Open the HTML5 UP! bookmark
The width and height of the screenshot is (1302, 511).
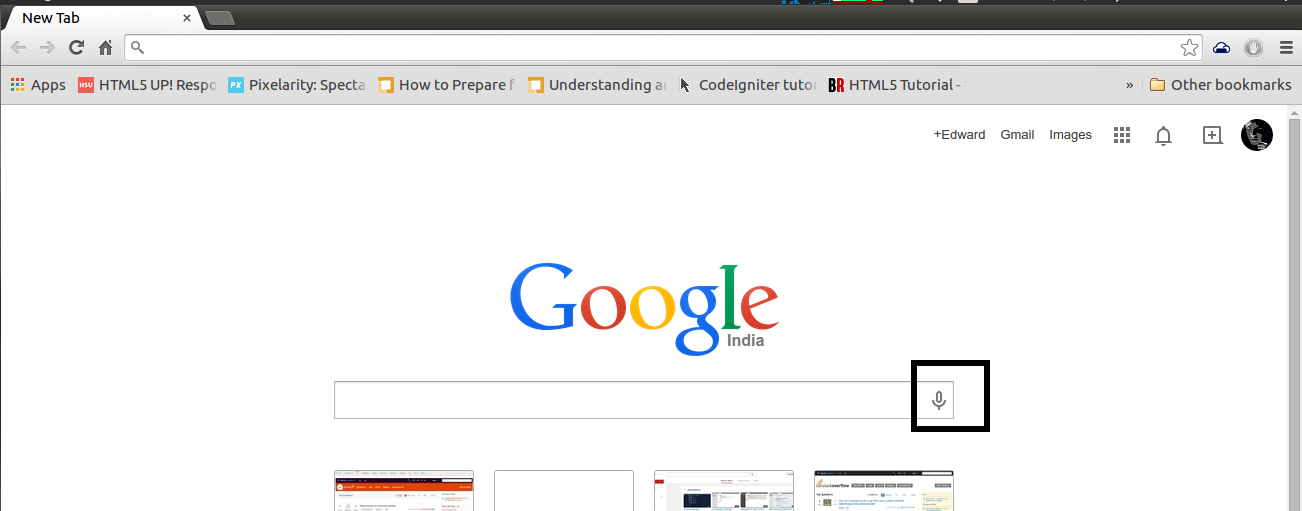[x=147, y=85]
